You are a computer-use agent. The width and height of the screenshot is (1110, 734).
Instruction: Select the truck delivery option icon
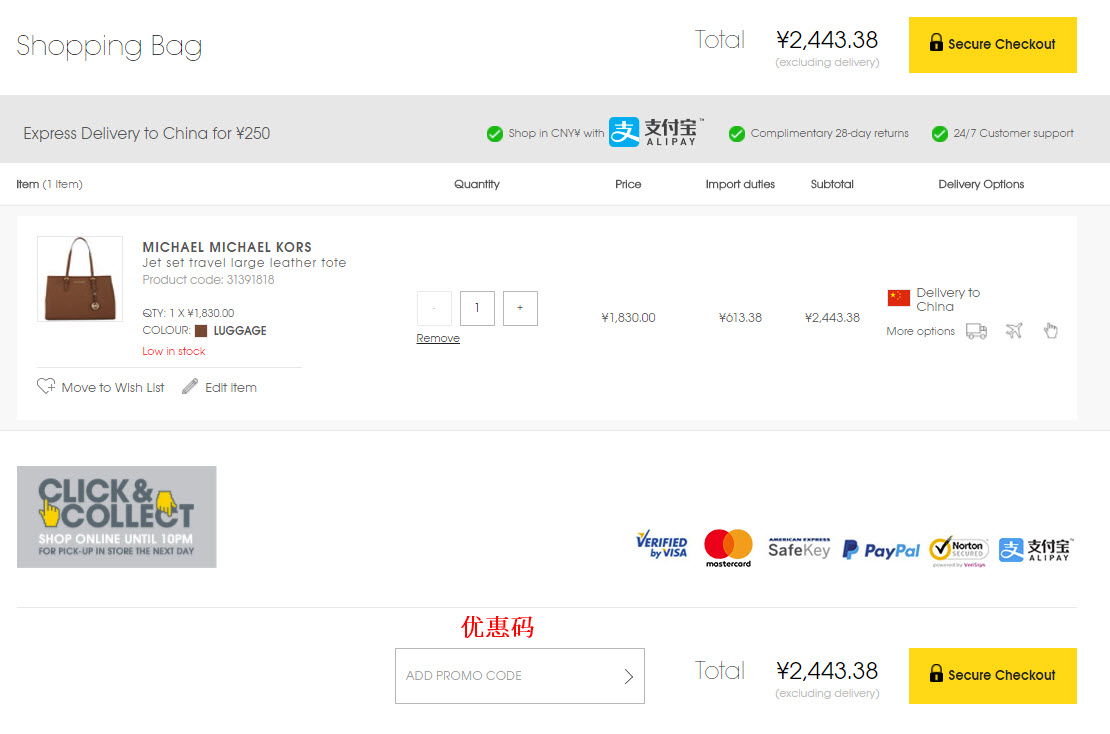click(977, 331)
